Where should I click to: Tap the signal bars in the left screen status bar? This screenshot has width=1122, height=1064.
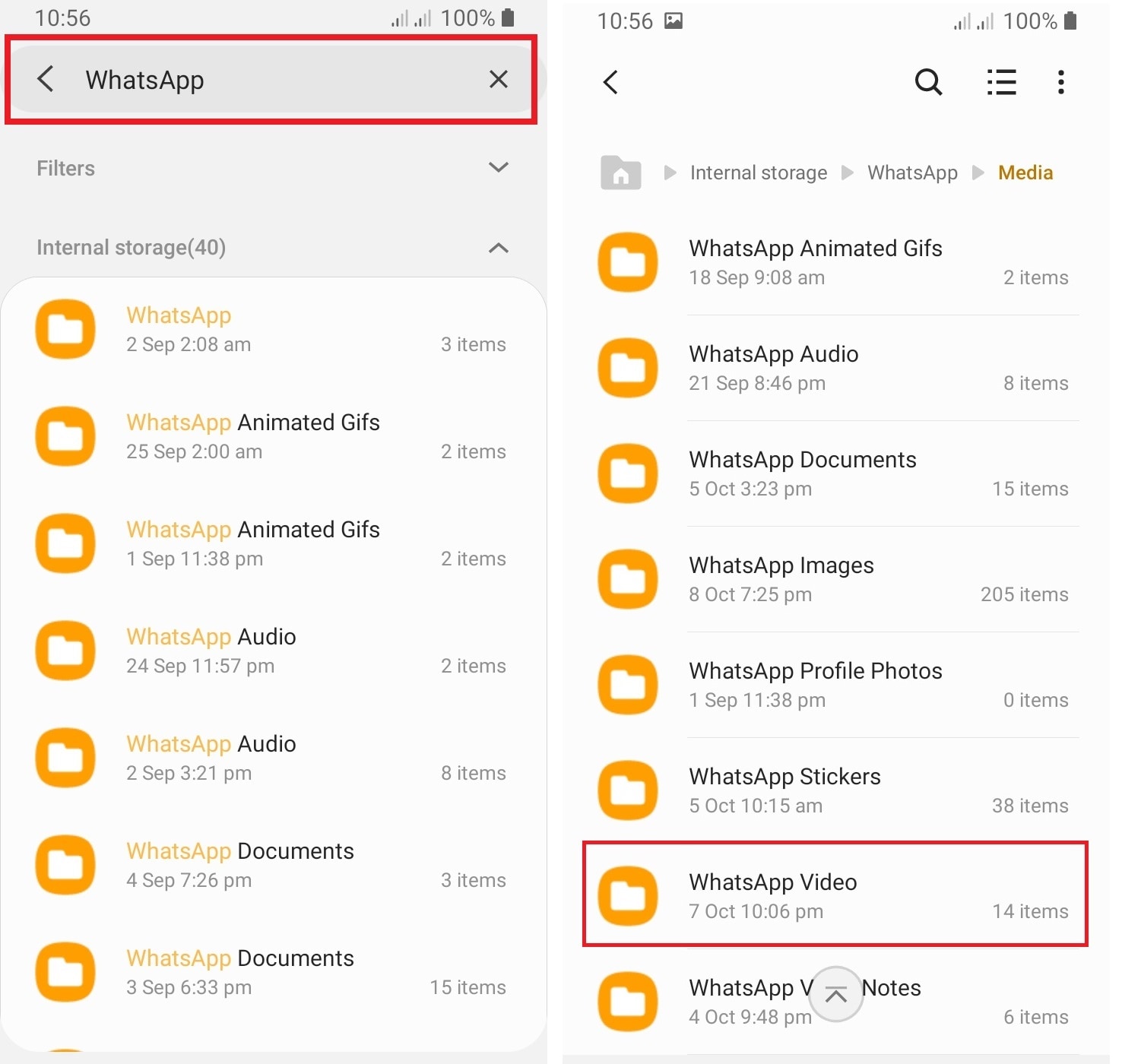[x=411, y=18]
